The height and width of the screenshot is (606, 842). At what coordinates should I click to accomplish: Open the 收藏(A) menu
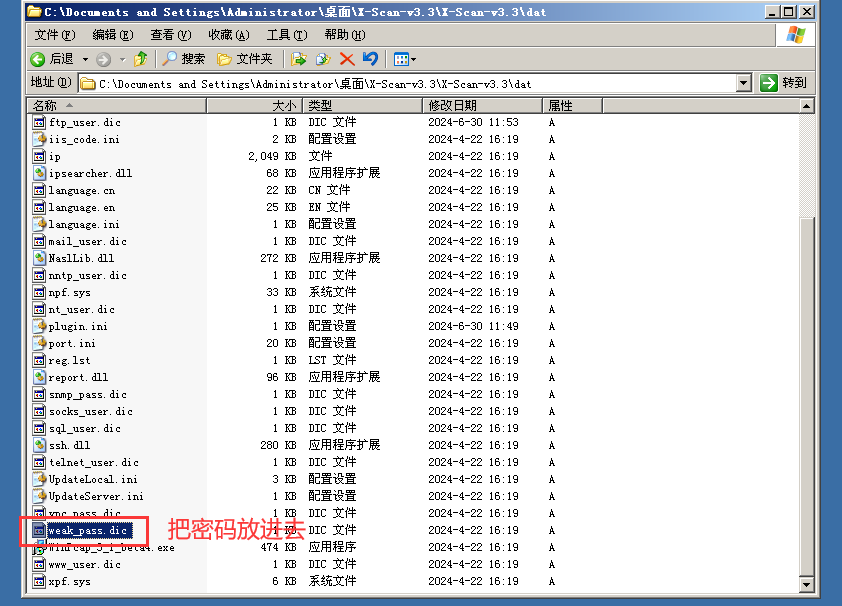click(x=229, y=35)
